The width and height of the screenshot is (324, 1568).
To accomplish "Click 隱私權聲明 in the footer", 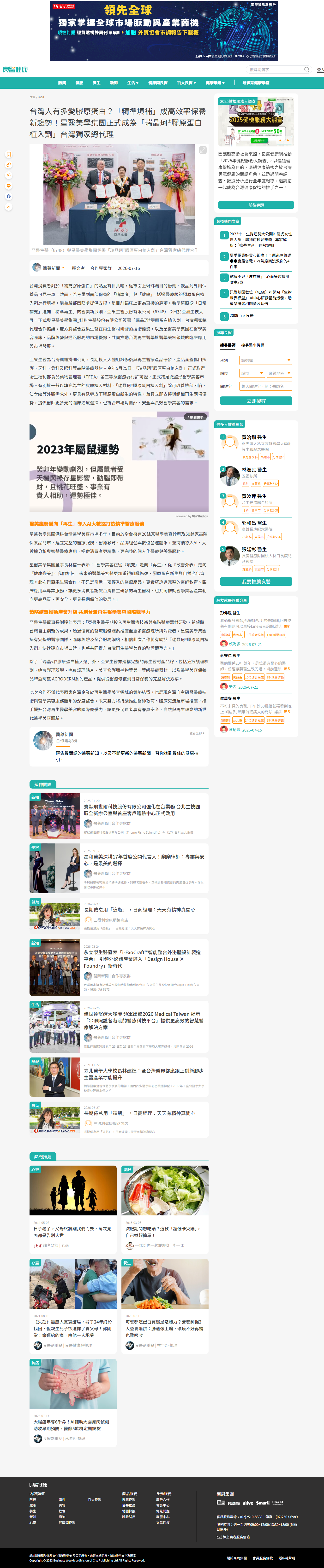I will (287, 1558).
